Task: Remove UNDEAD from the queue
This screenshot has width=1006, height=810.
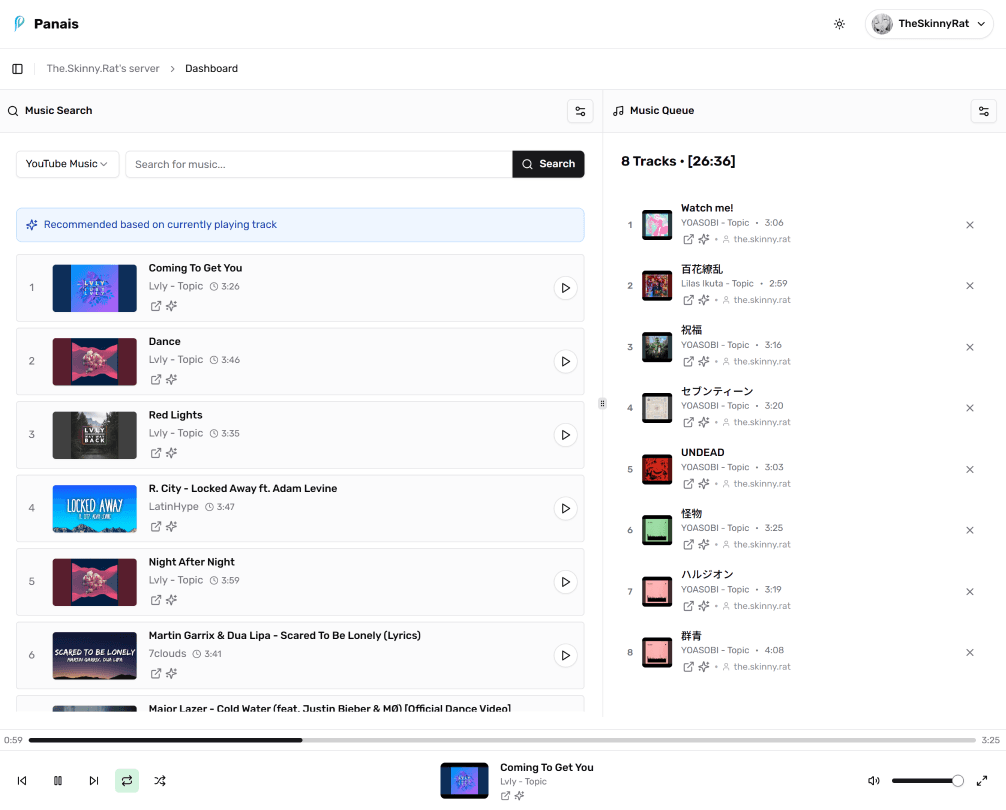Action: tap(969, 469)
